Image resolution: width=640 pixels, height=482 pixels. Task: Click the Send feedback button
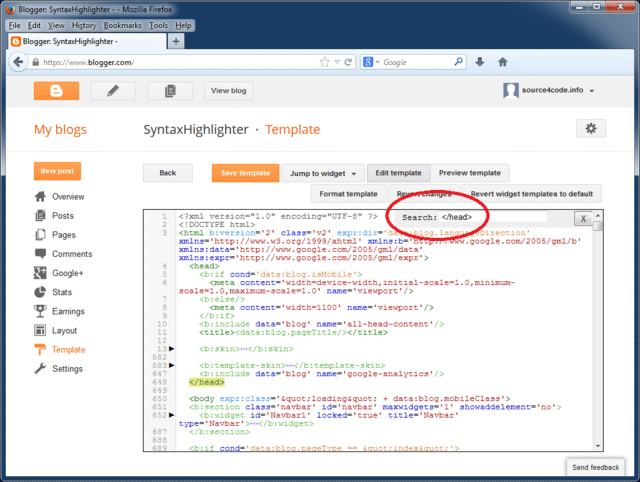596,467
